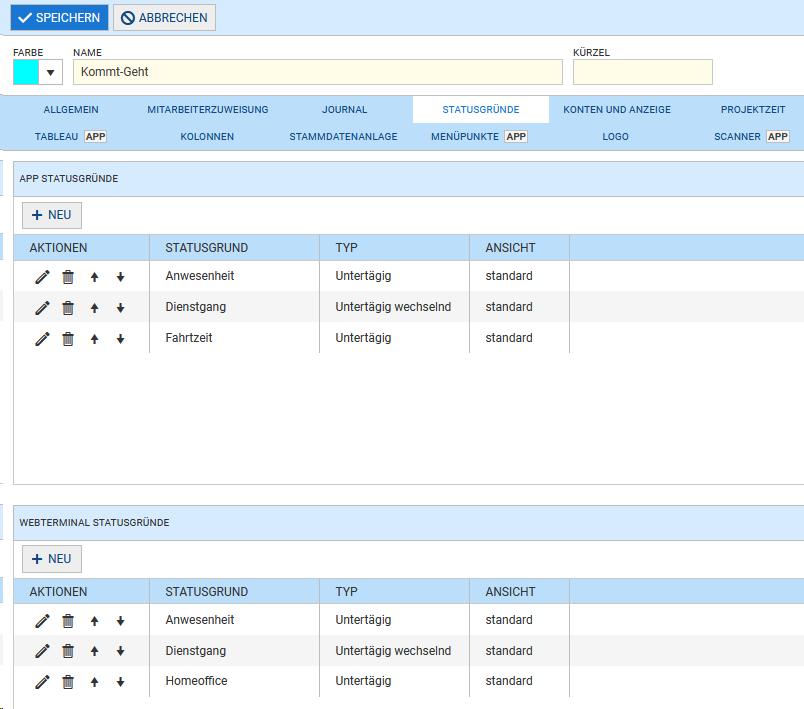Delete Dienstgang in Webterminal Statusgründe
Image resolution: width=804 pixels, height=709 pixels.
[x=68, y=651]
